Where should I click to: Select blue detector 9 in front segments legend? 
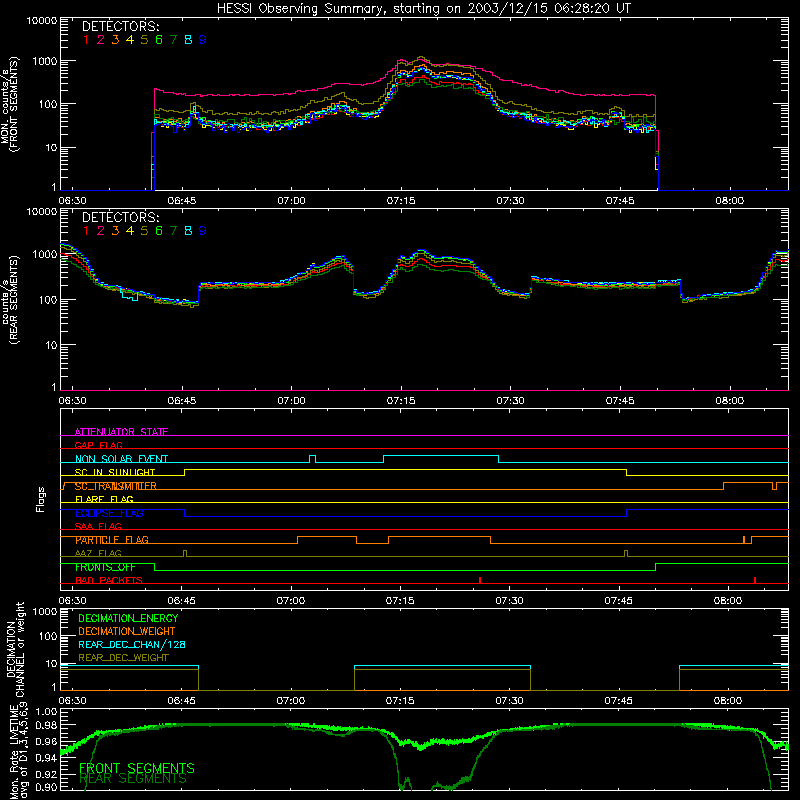[203, 40]
